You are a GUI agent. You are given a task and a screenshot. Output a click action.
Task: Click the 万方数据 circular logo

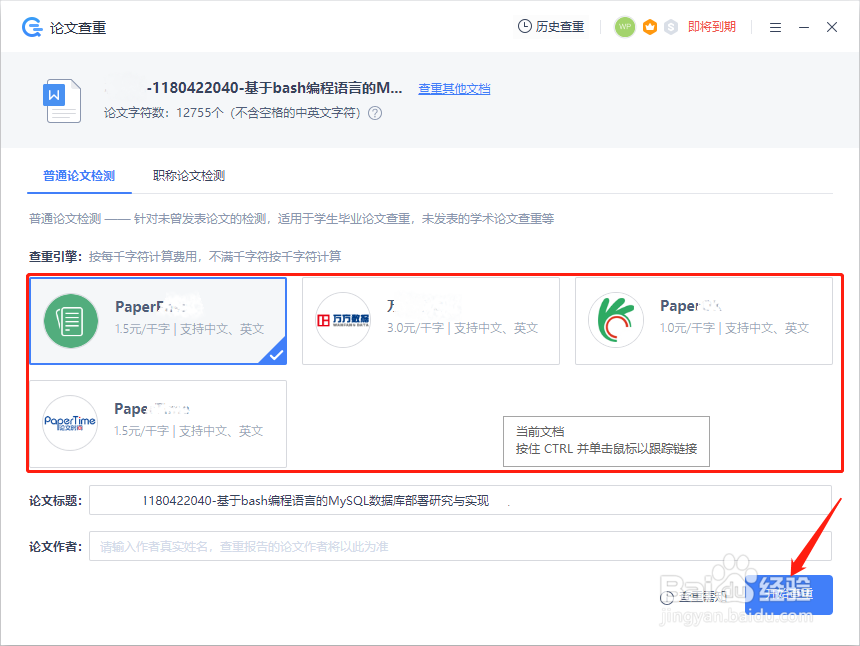[x=343, y=320]
